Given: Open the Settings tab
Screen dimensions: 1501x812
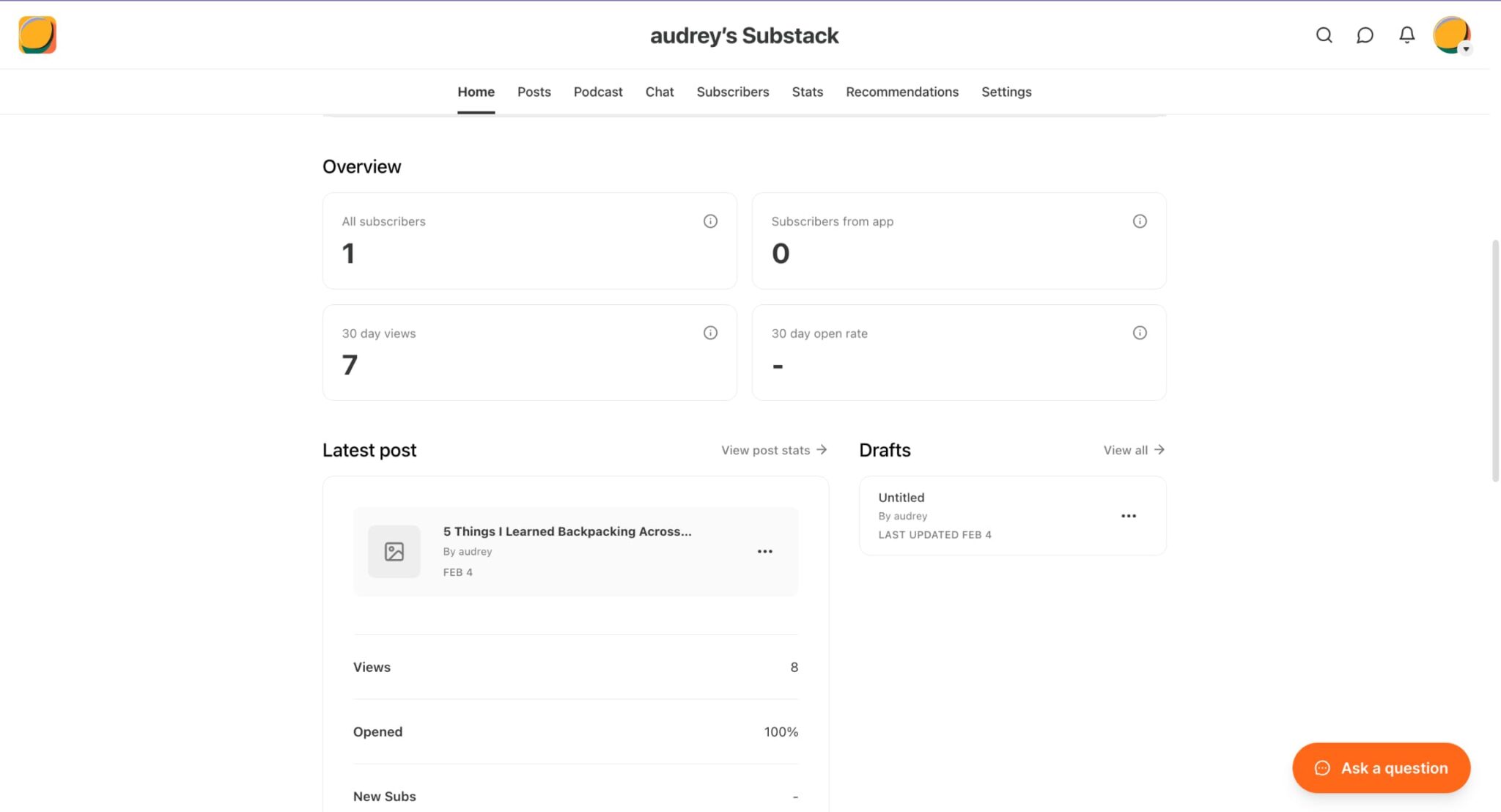Looking at the screenshot, I should click(1006, 92).
